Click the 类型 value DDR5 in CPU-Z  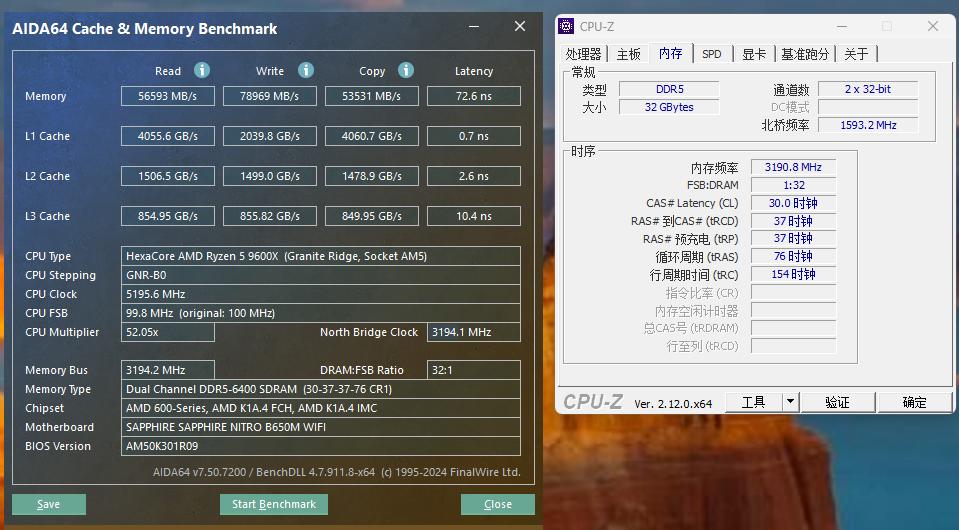pyautogui.click(x=669, y=89)
